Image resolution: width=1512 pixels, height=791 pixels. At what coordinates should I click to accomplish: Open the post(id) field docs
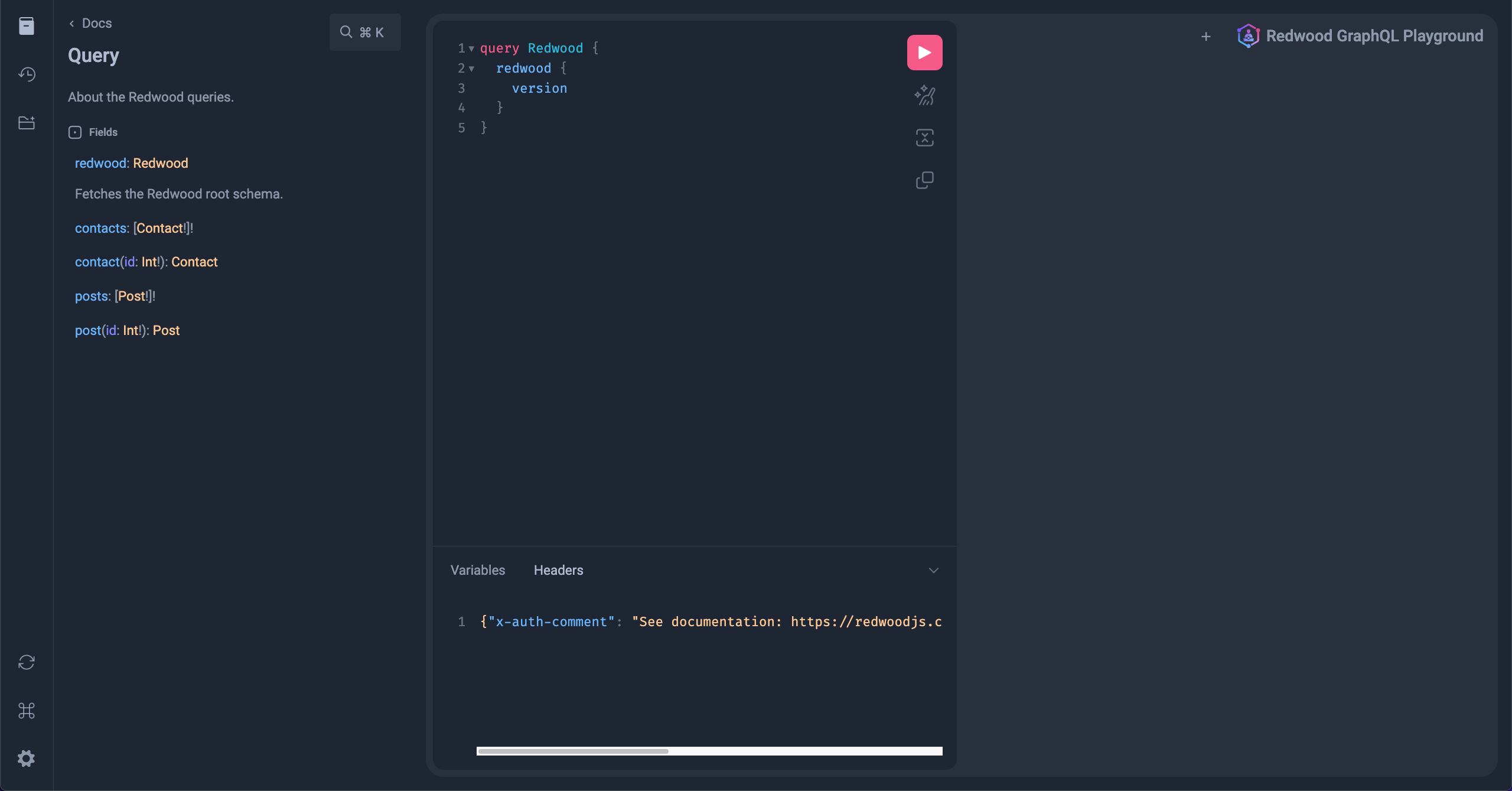coord(87,330)
